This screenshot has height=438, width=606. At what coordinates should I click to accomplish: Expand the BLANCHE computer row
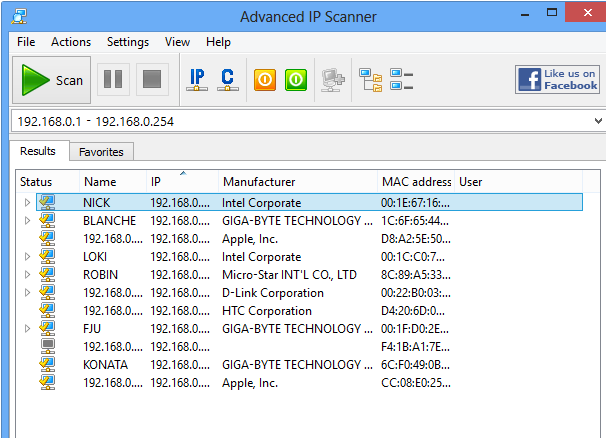(27, 221)
